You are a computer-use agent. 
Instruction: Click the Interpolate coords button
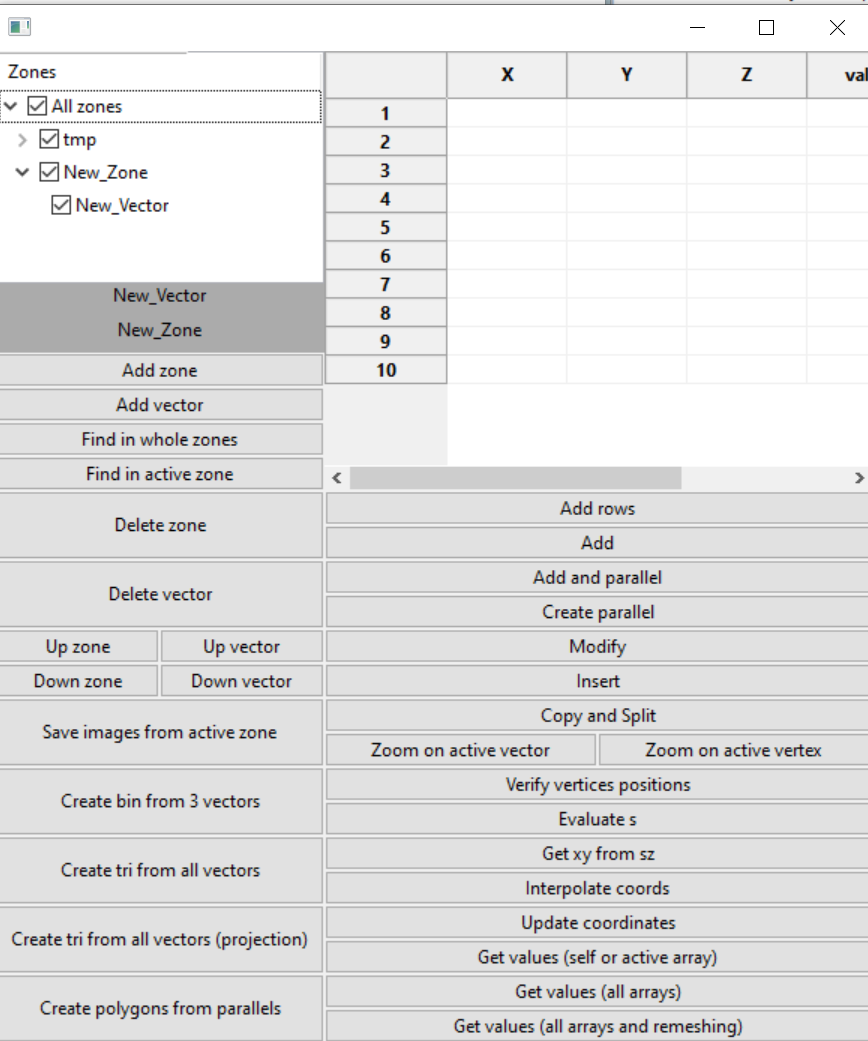pos(597,888)
